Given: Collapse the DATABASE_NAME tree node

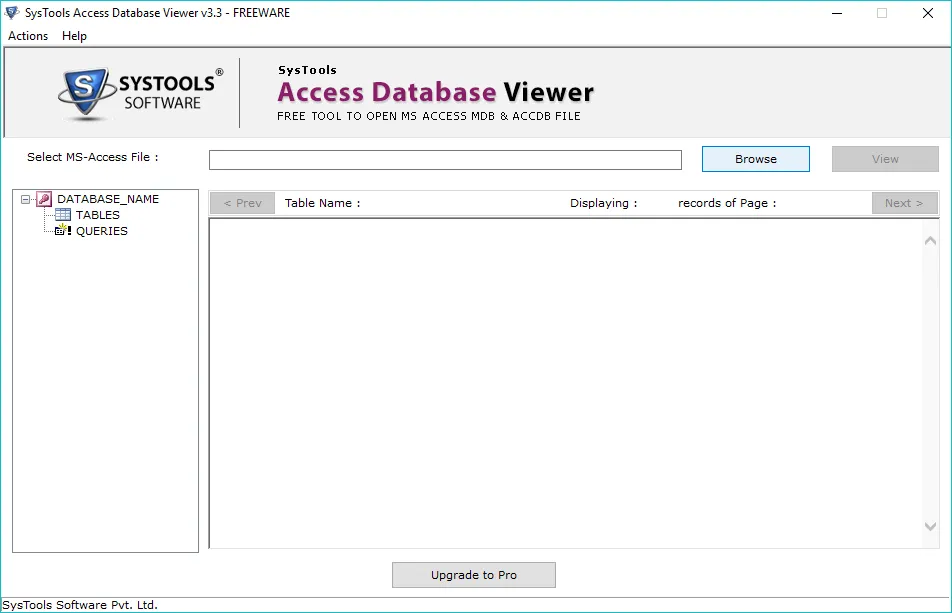Looking at the screenshot, I should 26,199.
